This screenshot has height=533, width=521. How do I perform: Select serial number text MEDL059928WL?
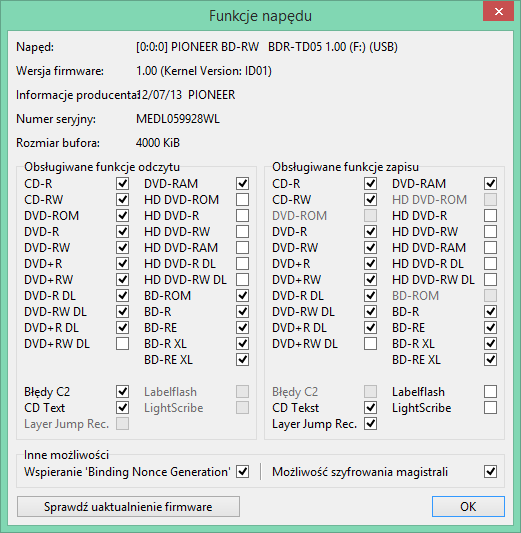pos(178,119)
